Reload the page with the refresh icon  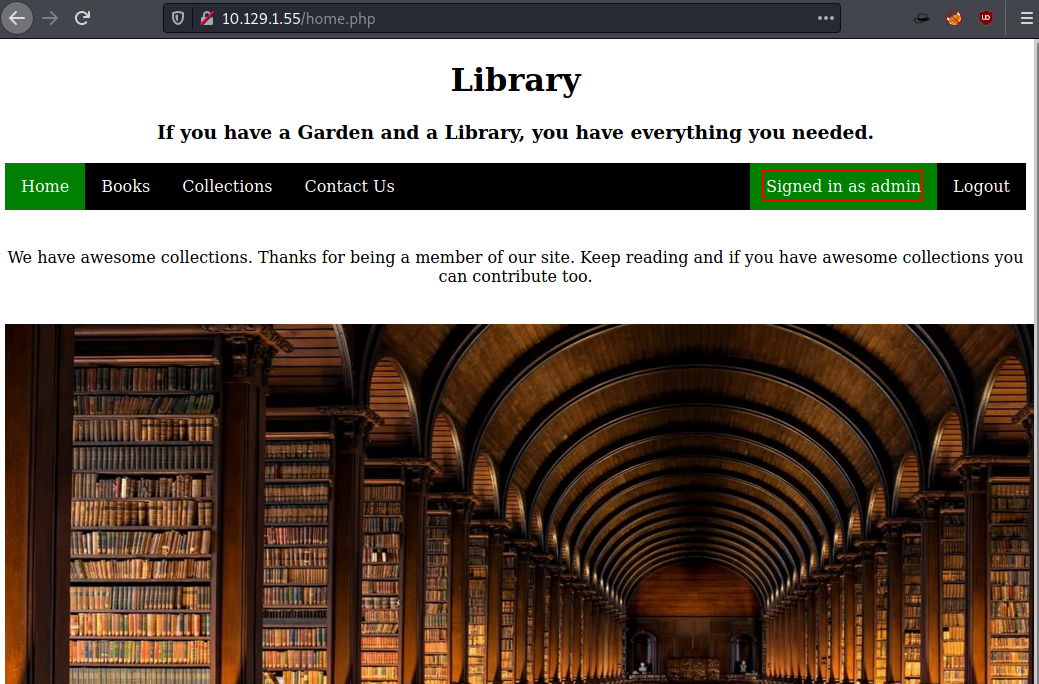click(82, 18)
